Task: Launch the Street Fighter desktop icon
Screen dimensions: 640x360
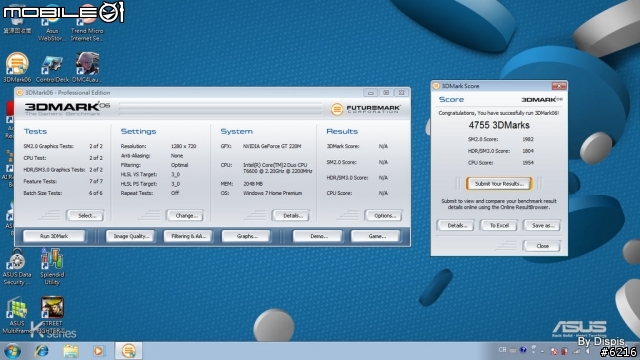Action: point(52,316)
